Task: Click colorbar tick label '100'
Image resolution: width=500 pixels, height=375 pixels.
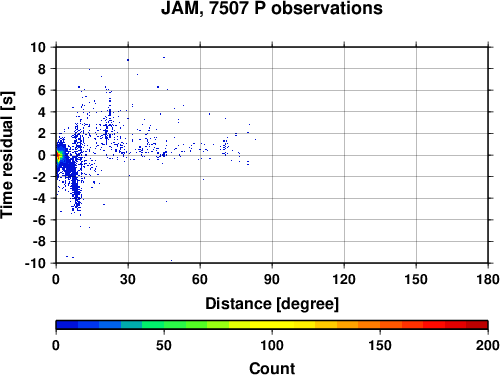Action: pyautogui.click(x=272, y=345)
